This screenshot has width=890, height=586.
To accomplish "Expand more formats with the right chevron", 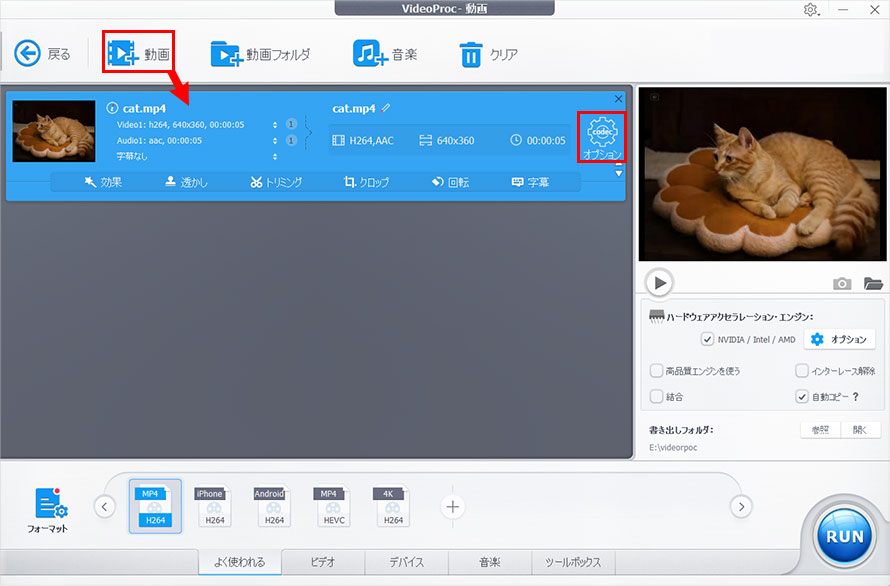I will coord(741,507).
